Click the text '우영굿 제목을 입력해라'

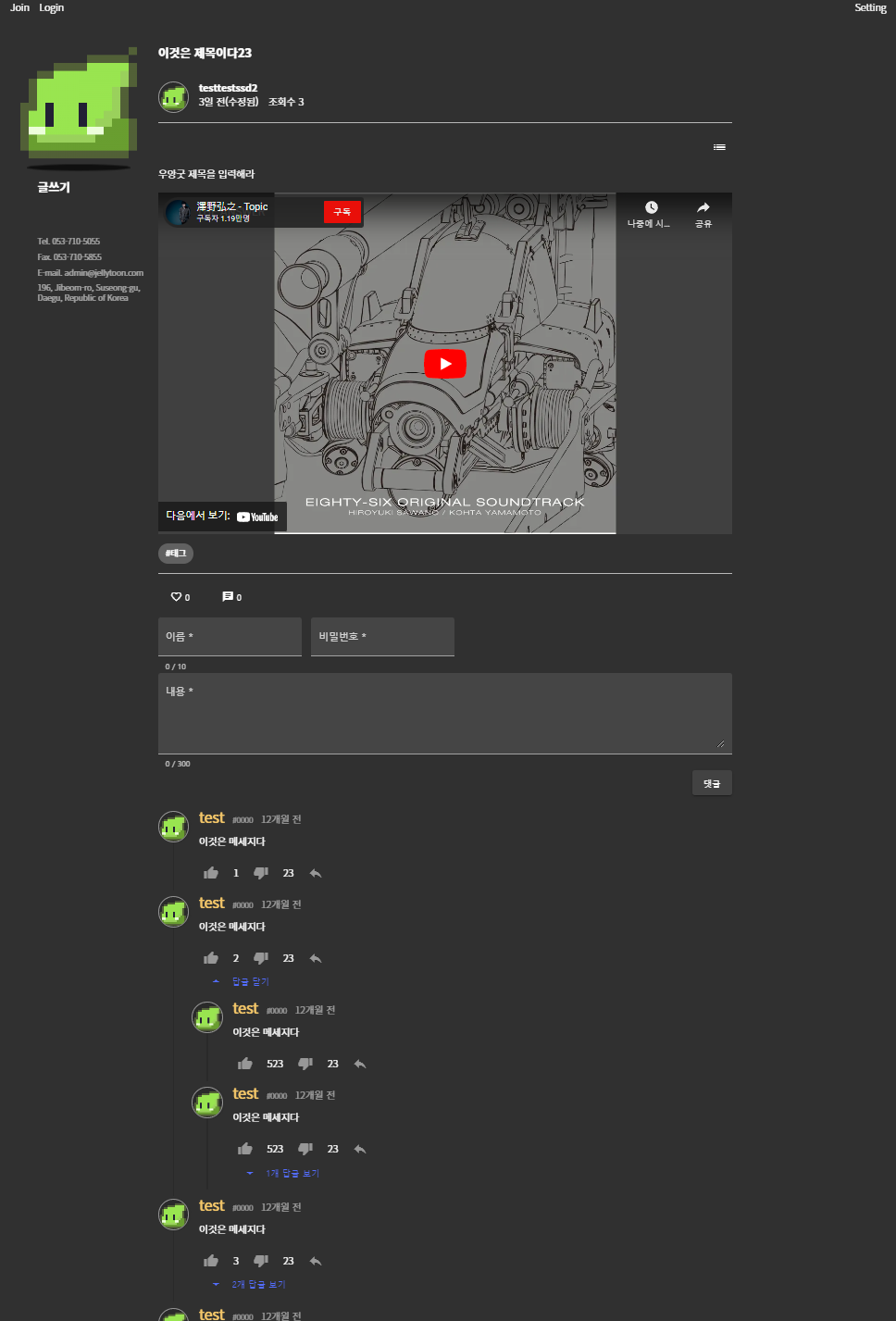[x=206, y=174]
